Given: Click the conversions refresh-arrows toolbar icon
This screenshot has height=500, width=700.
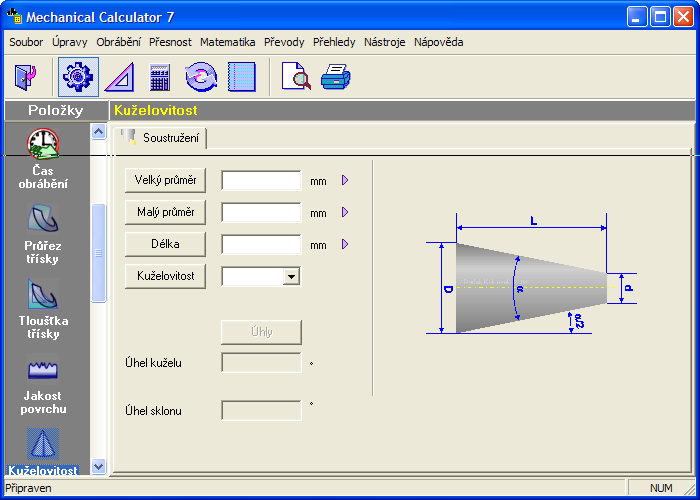Looking at the screenshot, I should (x=201, y=77).
